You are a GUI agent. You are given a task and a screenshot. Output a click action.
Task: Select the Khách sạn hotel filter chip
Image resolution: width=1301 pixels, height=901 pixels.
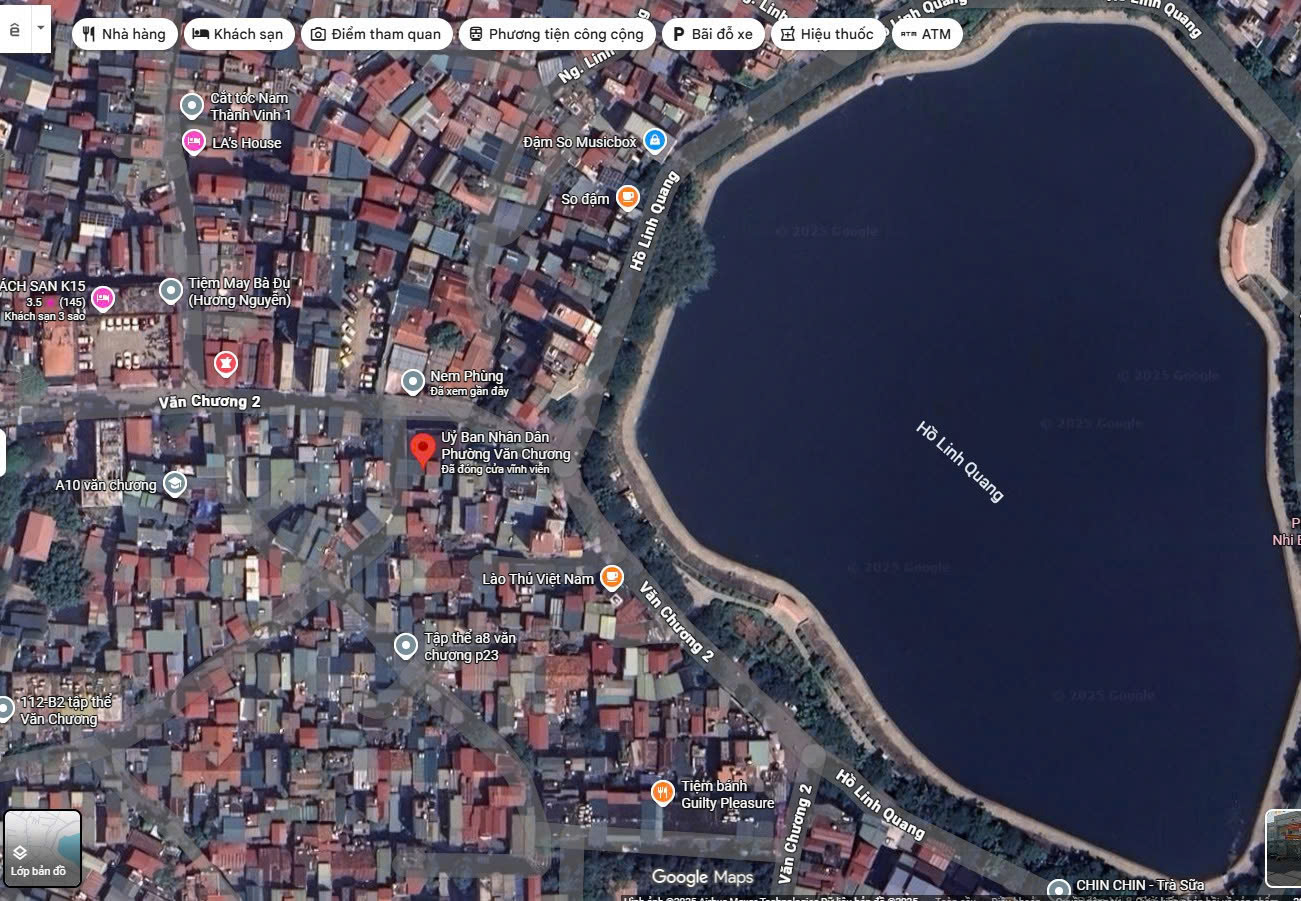[x=239, y=34]
